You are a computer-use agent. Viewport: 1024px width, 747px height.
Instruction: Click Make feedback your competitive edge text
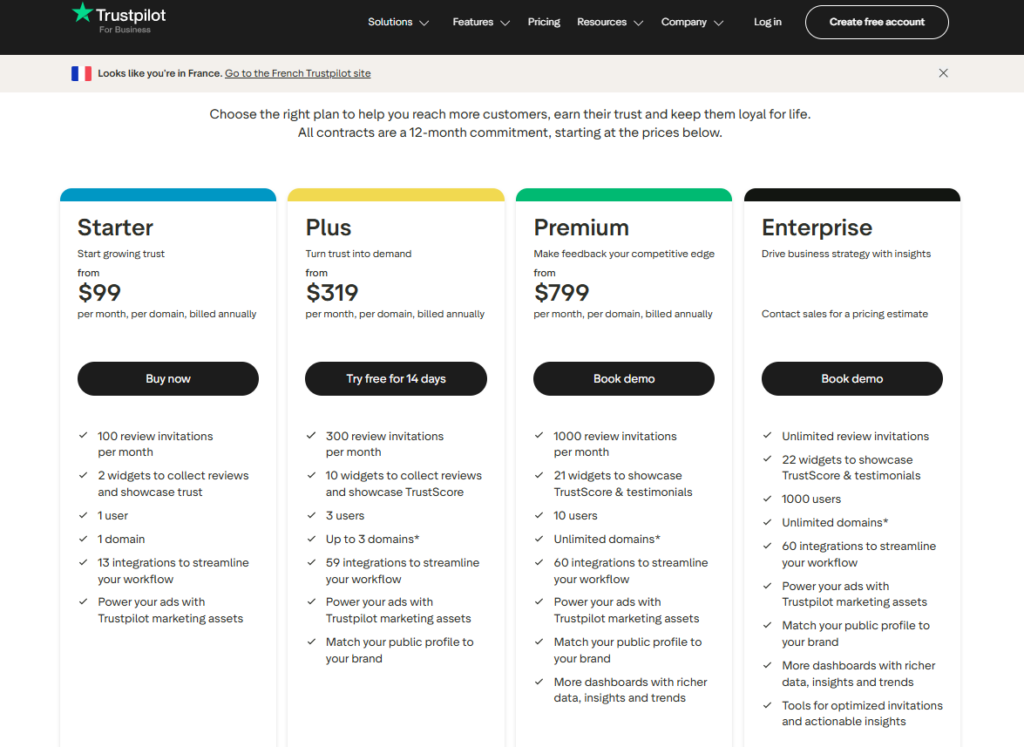tap(624, 254)
